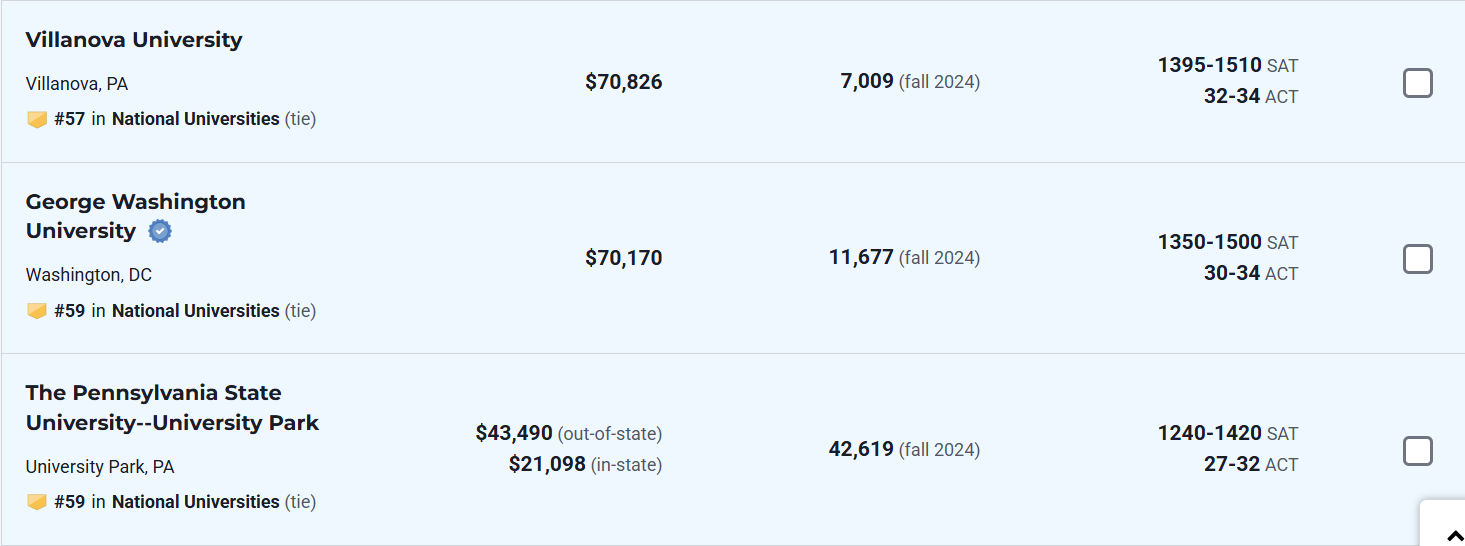1465x546 pixels.
Task: Click George Washington University's #59 rank badge icon
Action: [x=37, y=311]
